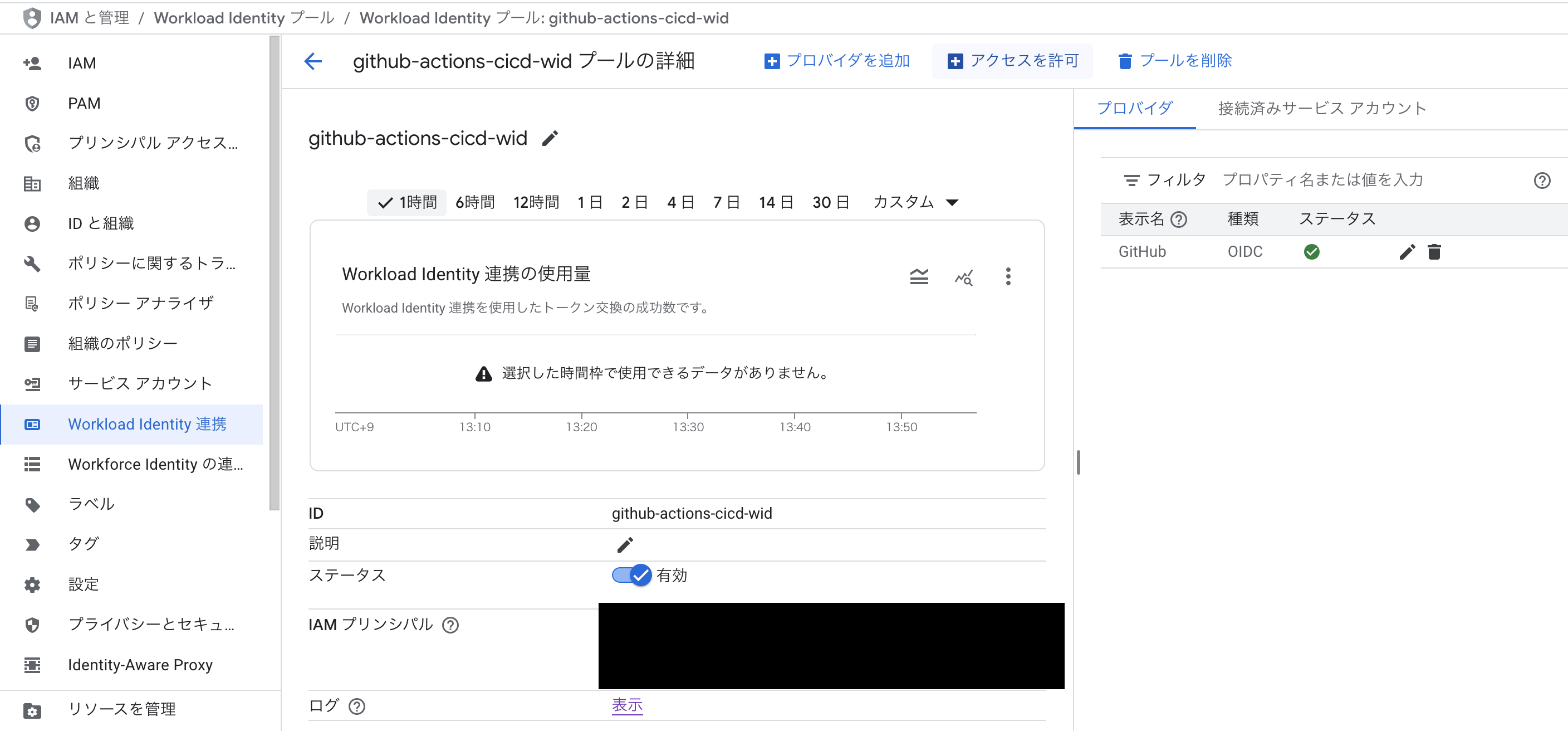Edit the GitHub provider with the pencil icon
The width and height of the screenshot is (1568, 731).
click(x=1407, y=252)
